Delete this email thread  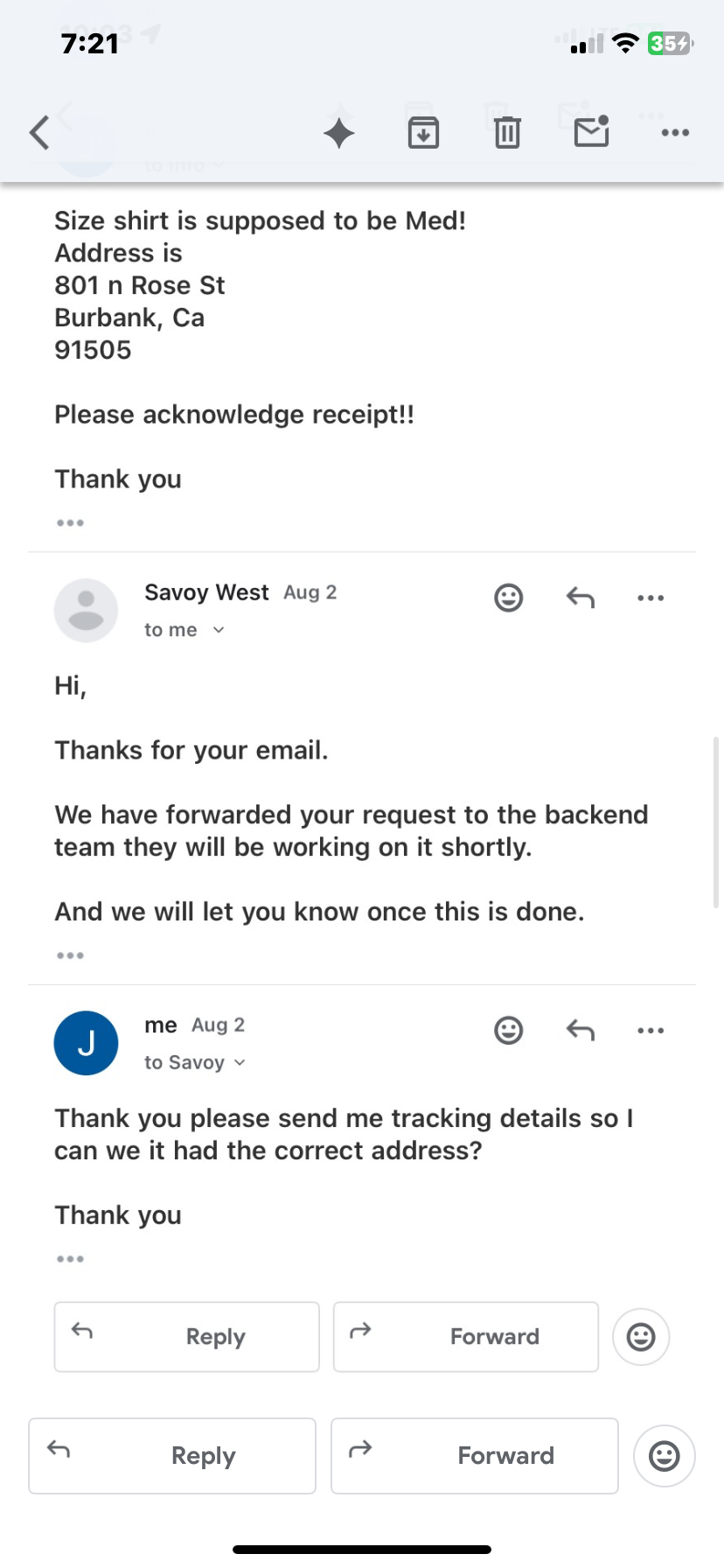point(507,133)
